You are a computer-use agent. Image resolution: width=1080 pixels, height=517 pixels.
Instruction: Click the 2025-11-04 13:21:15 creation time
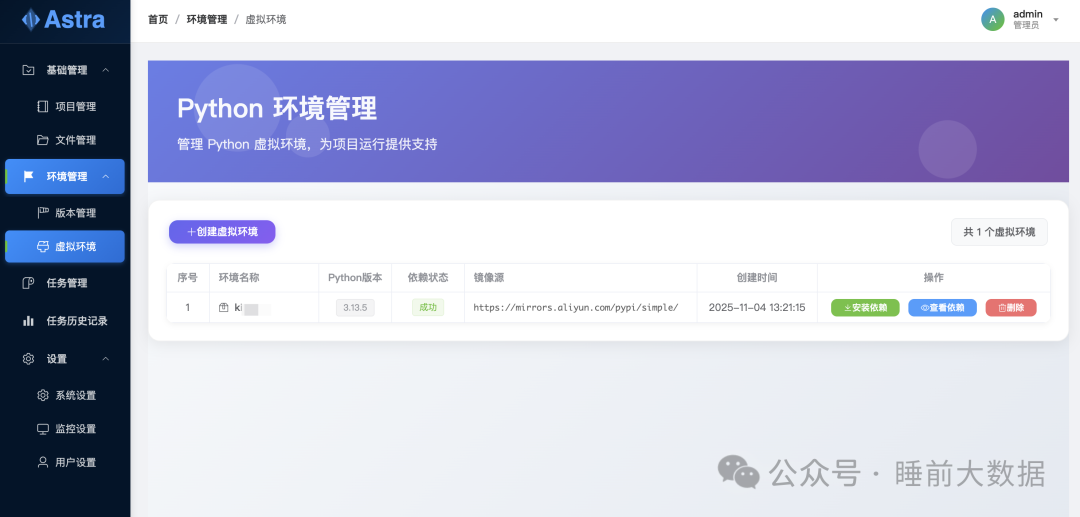757,308
